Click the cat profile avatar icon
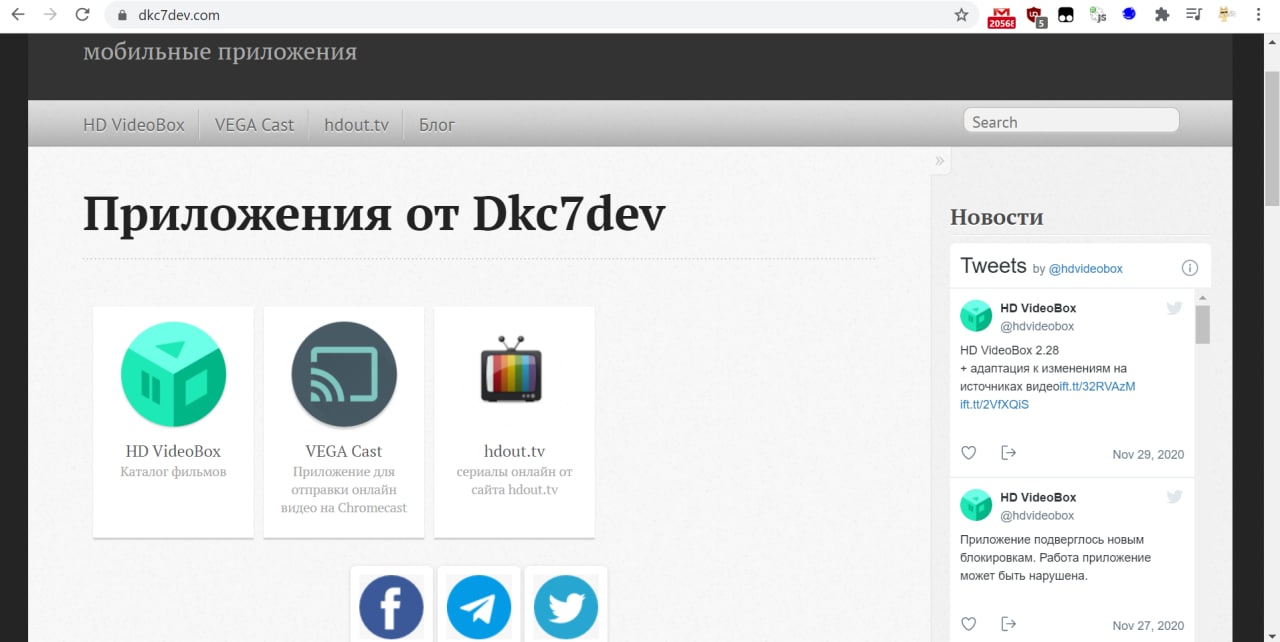Image resolution: width=1280 pixels, height=642 pixels. [1225, 14]
